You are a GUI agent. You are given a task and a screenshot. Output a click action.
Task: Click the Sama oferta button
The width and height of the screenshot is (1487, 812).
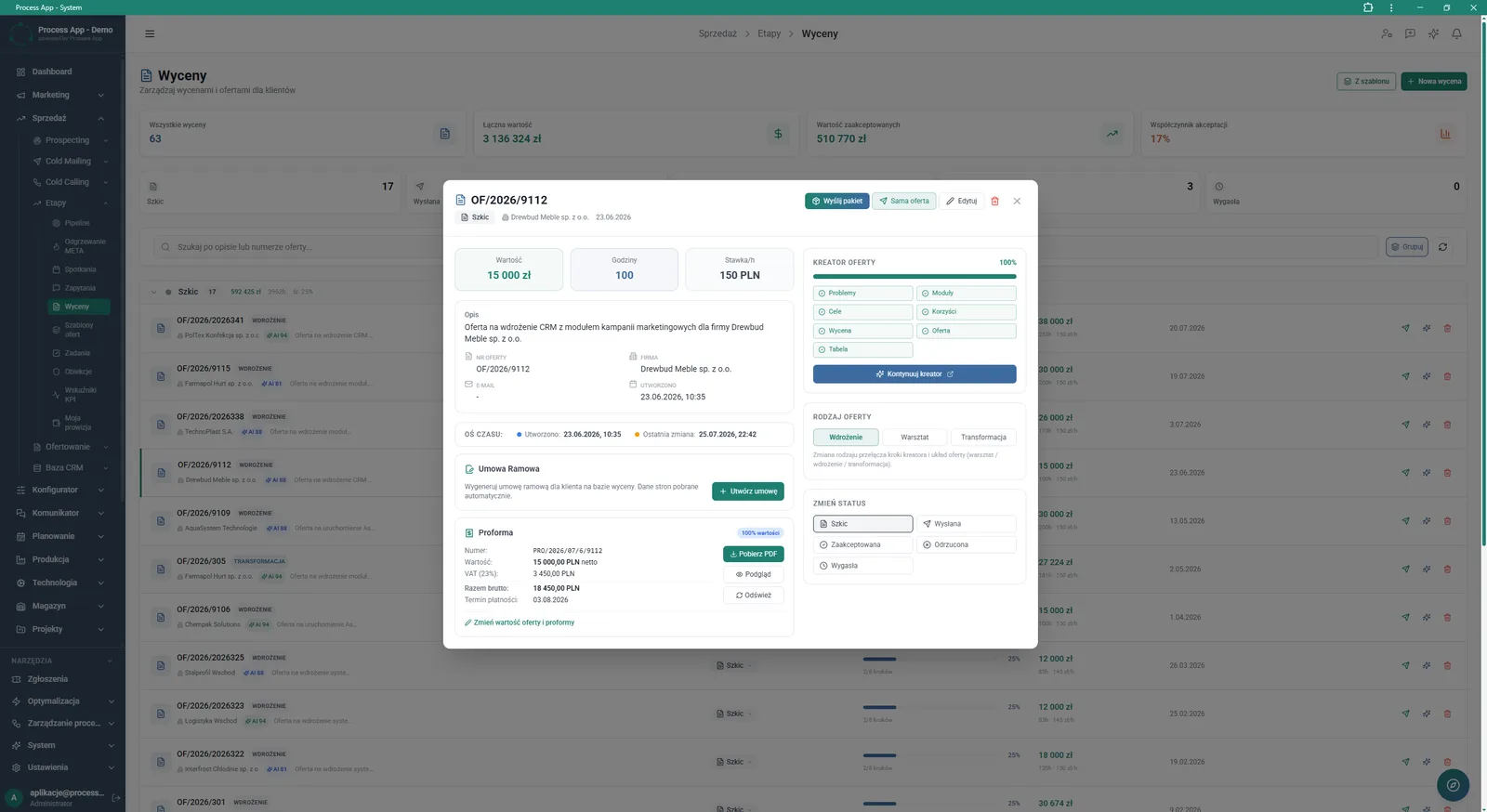[904, 201]
